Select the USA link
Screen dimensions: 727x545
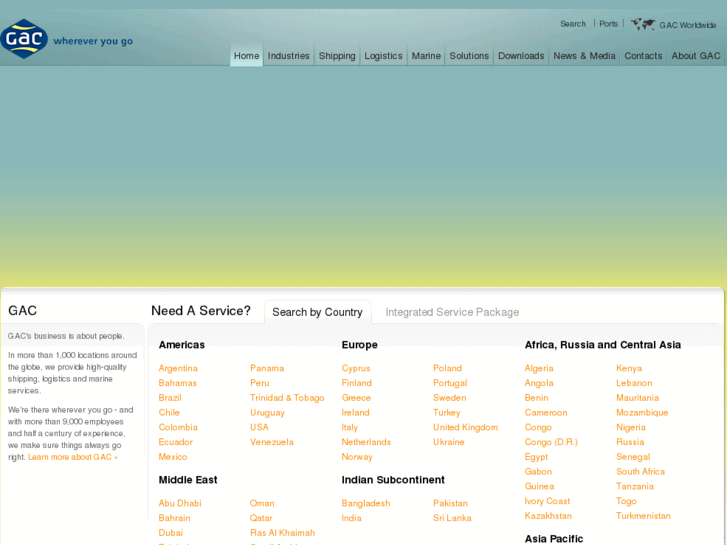(x=259, y=427)
